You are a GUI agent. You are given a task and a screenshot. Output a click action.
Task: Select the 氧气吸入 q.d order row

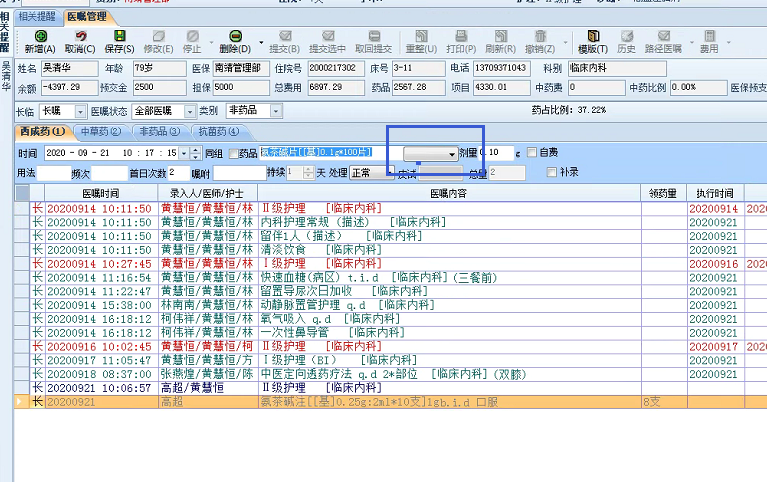click(x=391, y=319)
